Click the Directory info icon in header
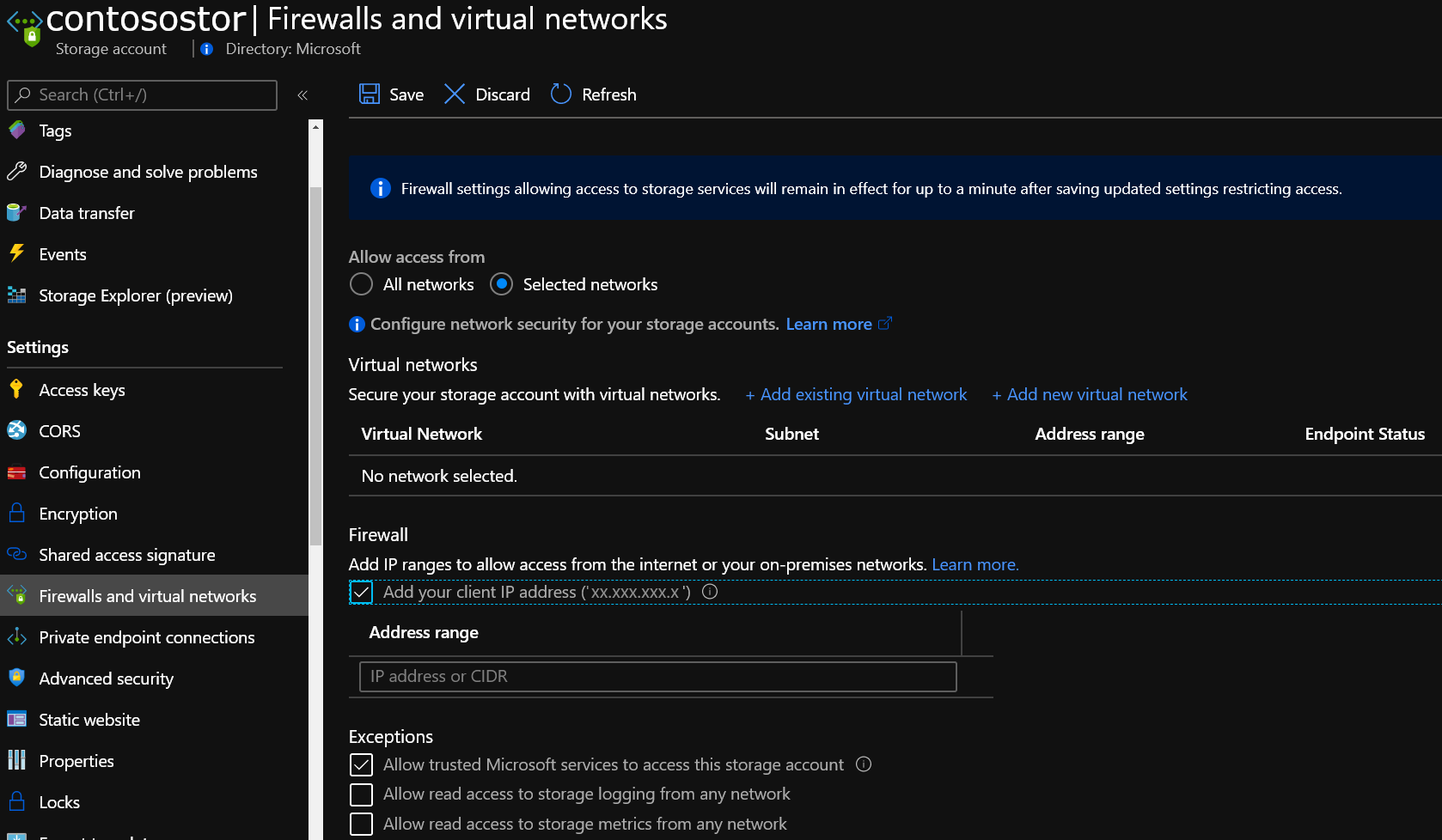Screen dimensions: 1442x840 coord(206,49)
